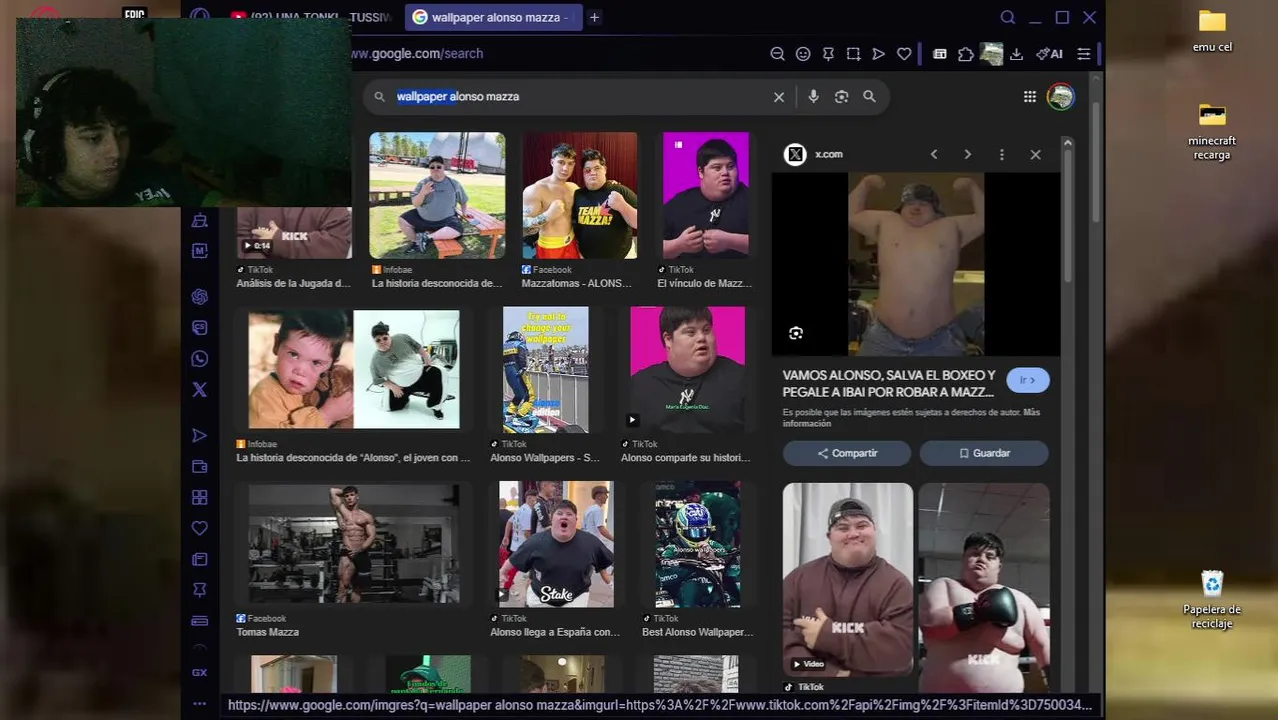Submit search with the magnifier button

[869, 97]
